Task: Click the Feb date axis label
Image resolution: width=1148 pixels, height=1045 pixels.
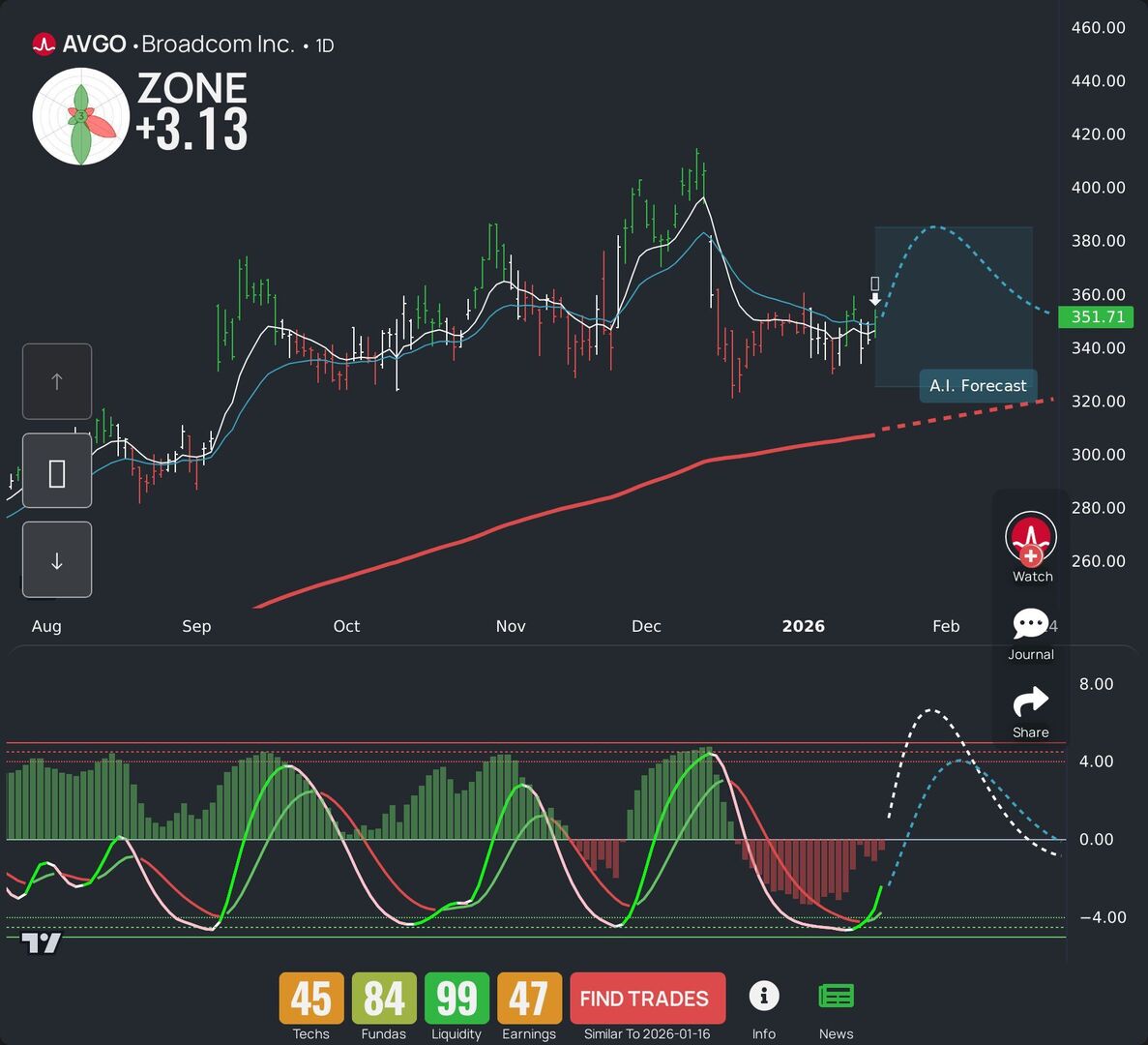Action: tap(946, 626)
